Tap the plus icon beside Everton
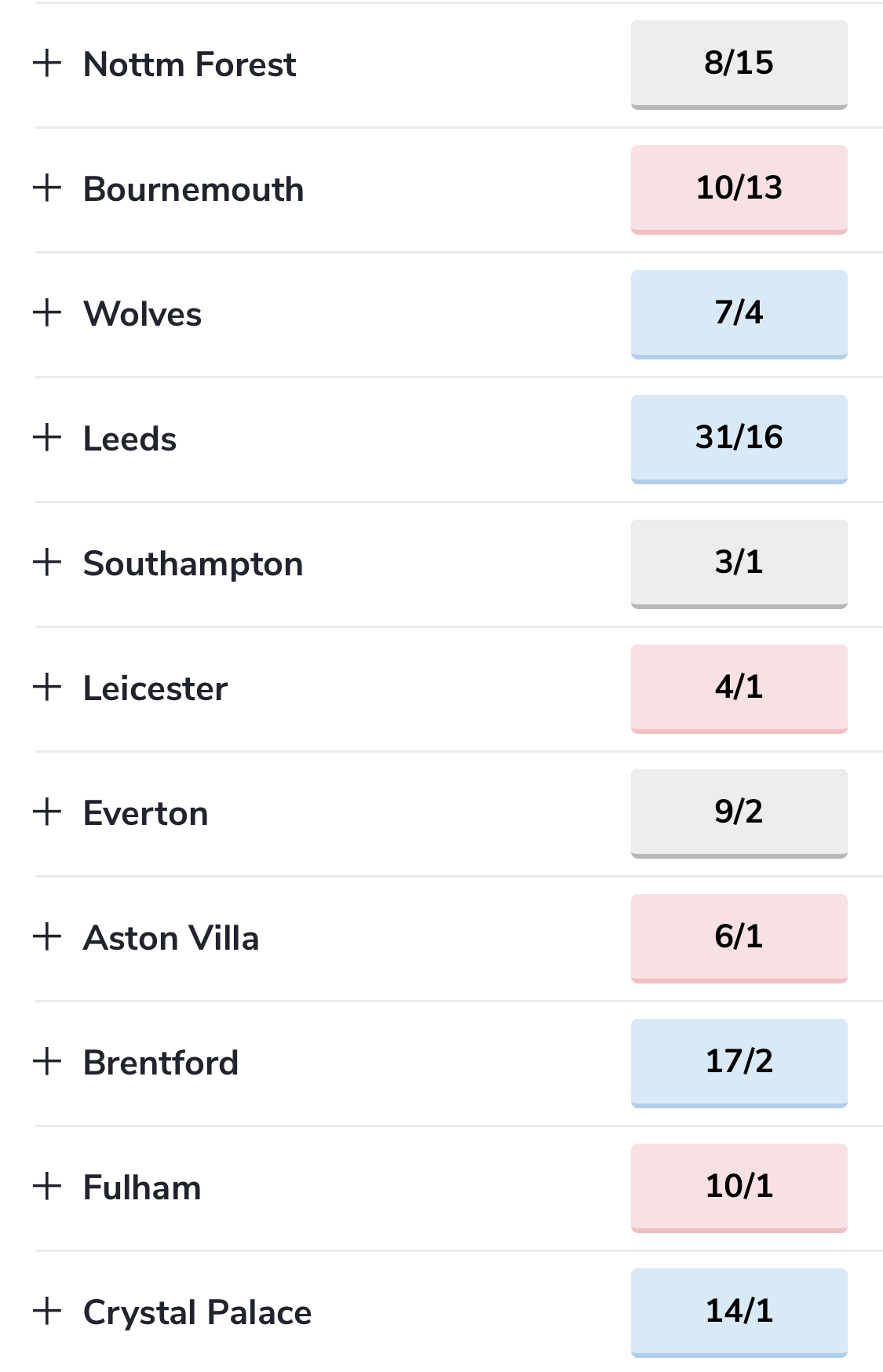The width and height of the screenshot is (883, 1372). pyautogui.click(x=47, y=812)
